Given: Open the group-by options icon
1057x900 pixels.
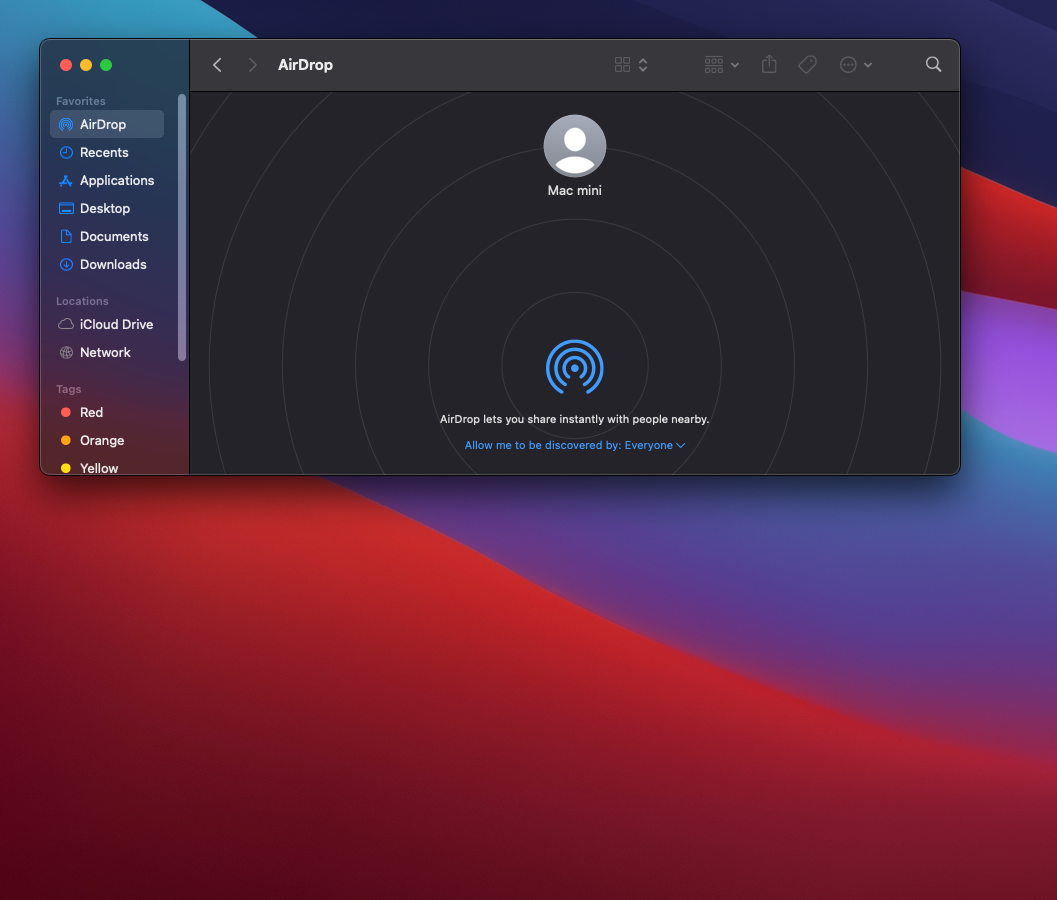Looking at the screenshot, I should [x=714, y=65].
